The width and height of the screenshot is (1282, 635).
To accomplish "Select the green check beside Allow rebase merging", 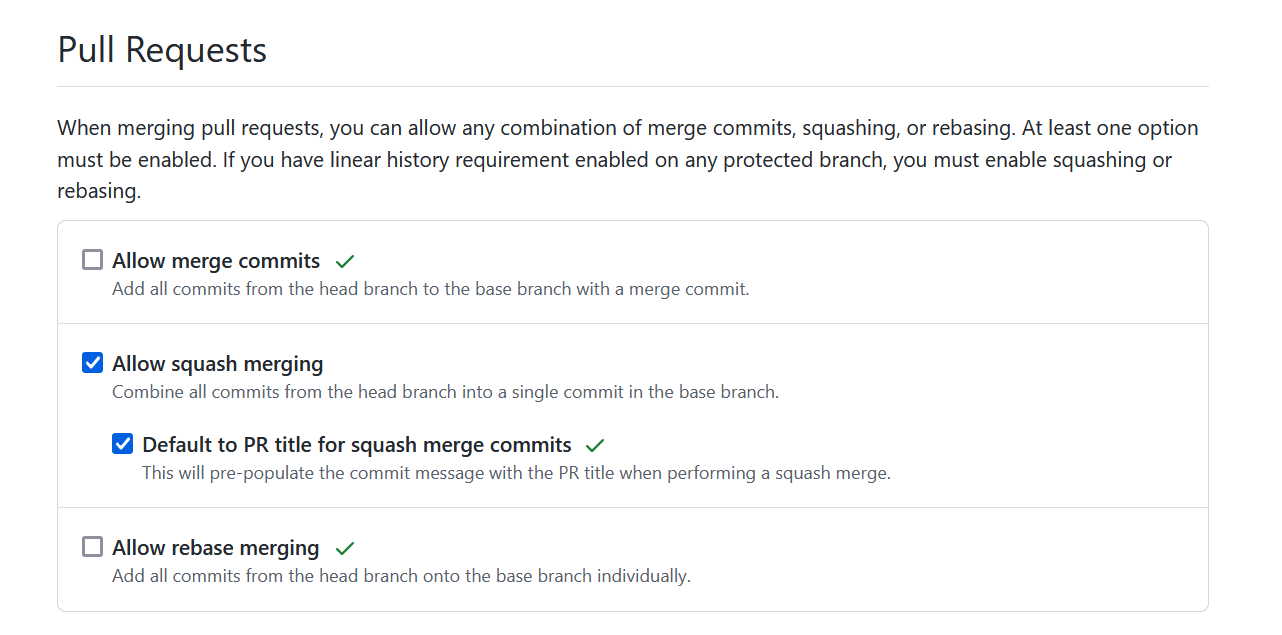I will click(344, 547).
